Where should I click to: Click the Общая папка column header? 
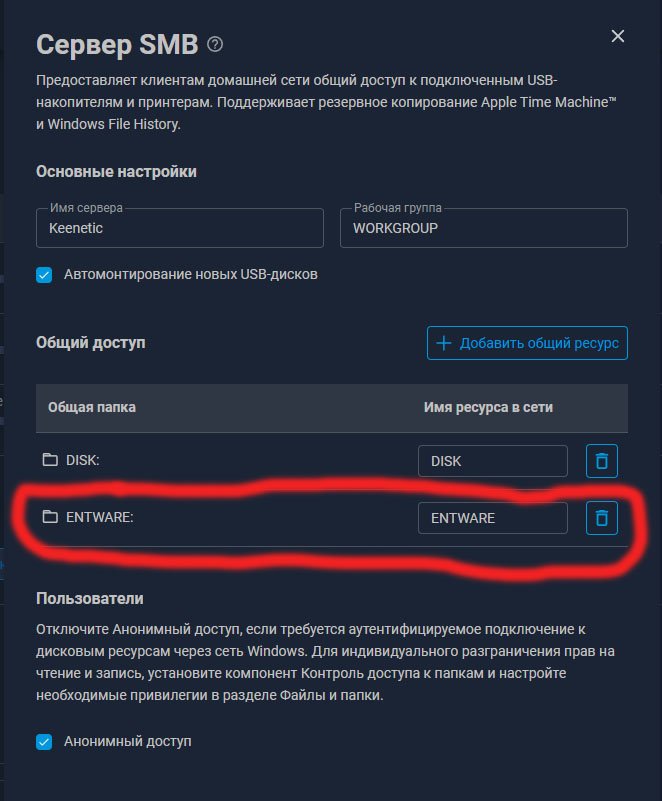coord(92,408)
